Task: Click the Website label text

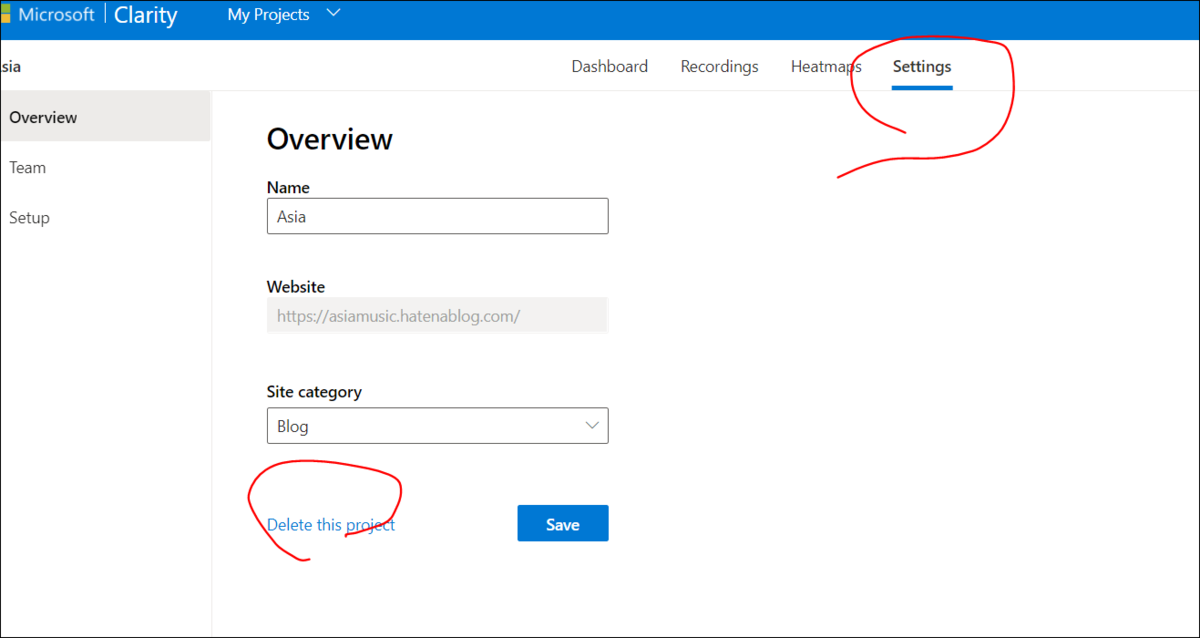Action: (x=296, y=286)
